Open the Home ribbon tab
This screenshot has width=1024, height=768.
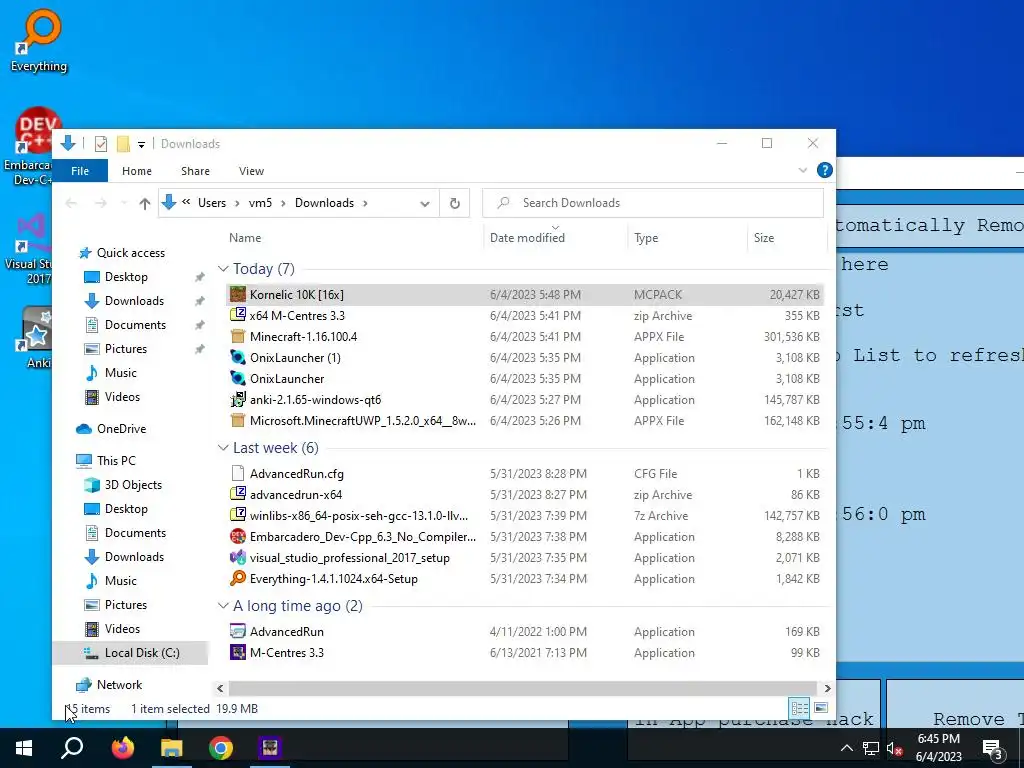point(136,171)
